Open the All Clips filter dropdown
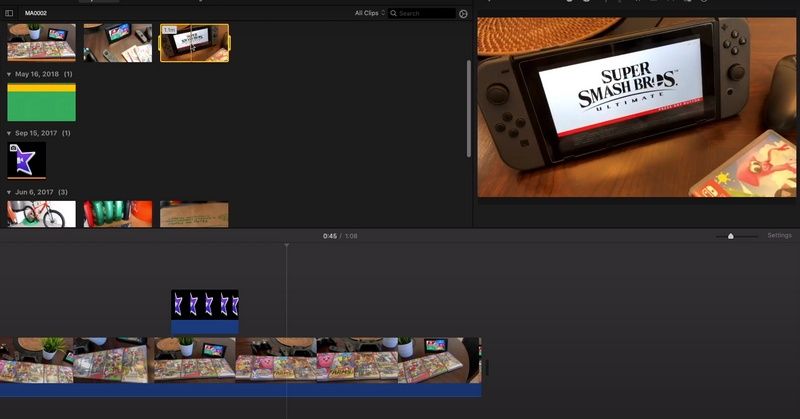This screenshot has width=800, height=419. coord(370,13)
